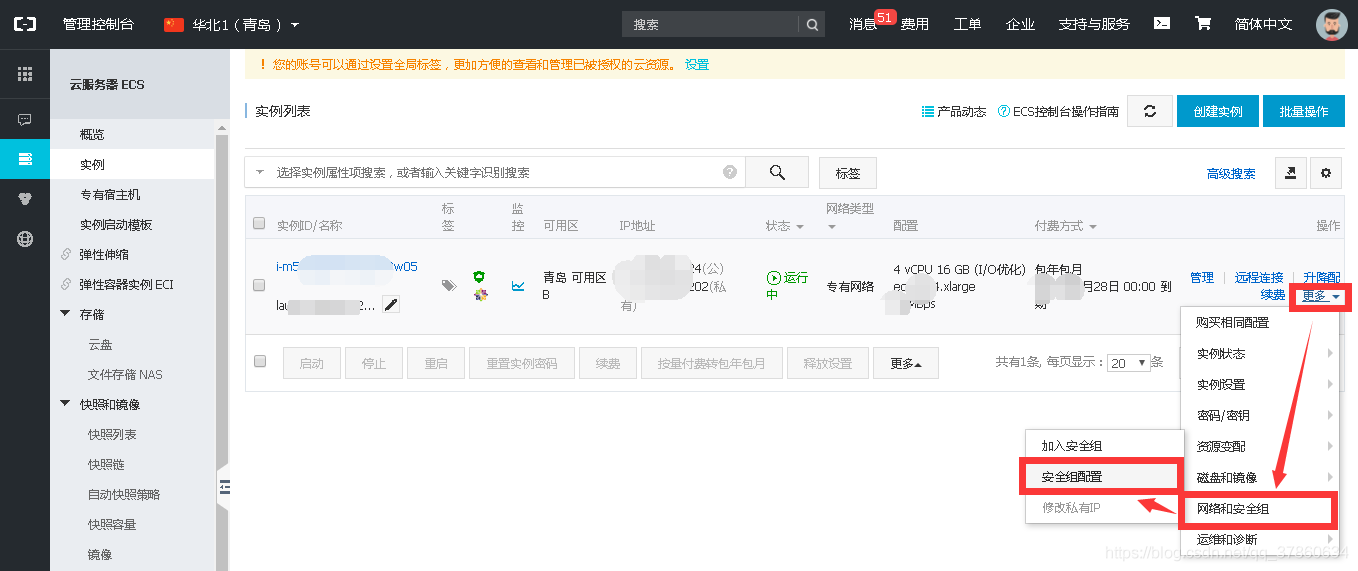Open 产品动态 product news
The image size is (1358, 571).
point(954,112)
